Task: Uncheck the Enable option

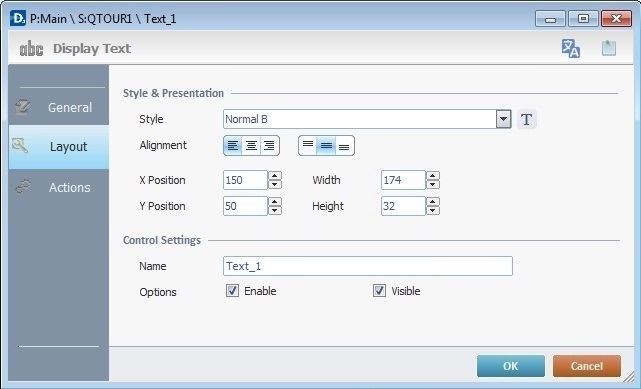Action: [x=232, y=291]
